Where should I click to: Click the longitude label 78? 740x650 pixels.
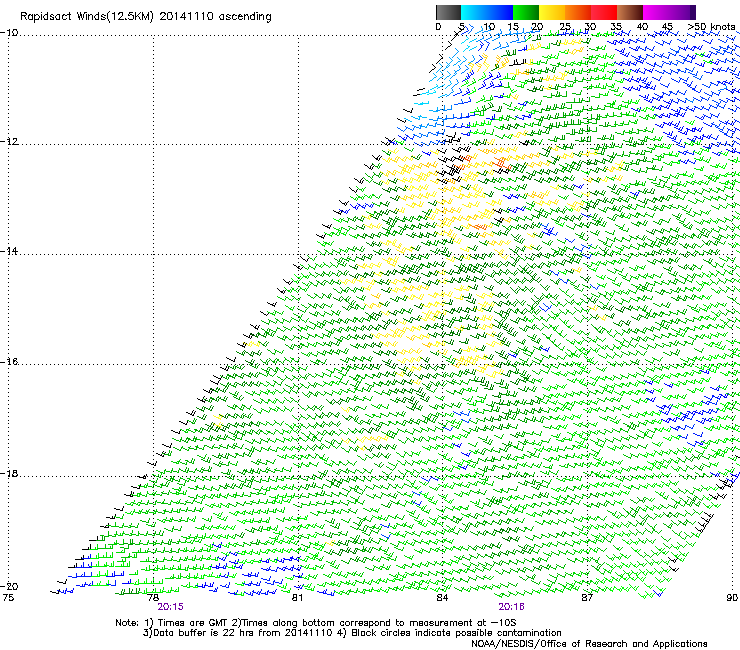tap(153, 598)
